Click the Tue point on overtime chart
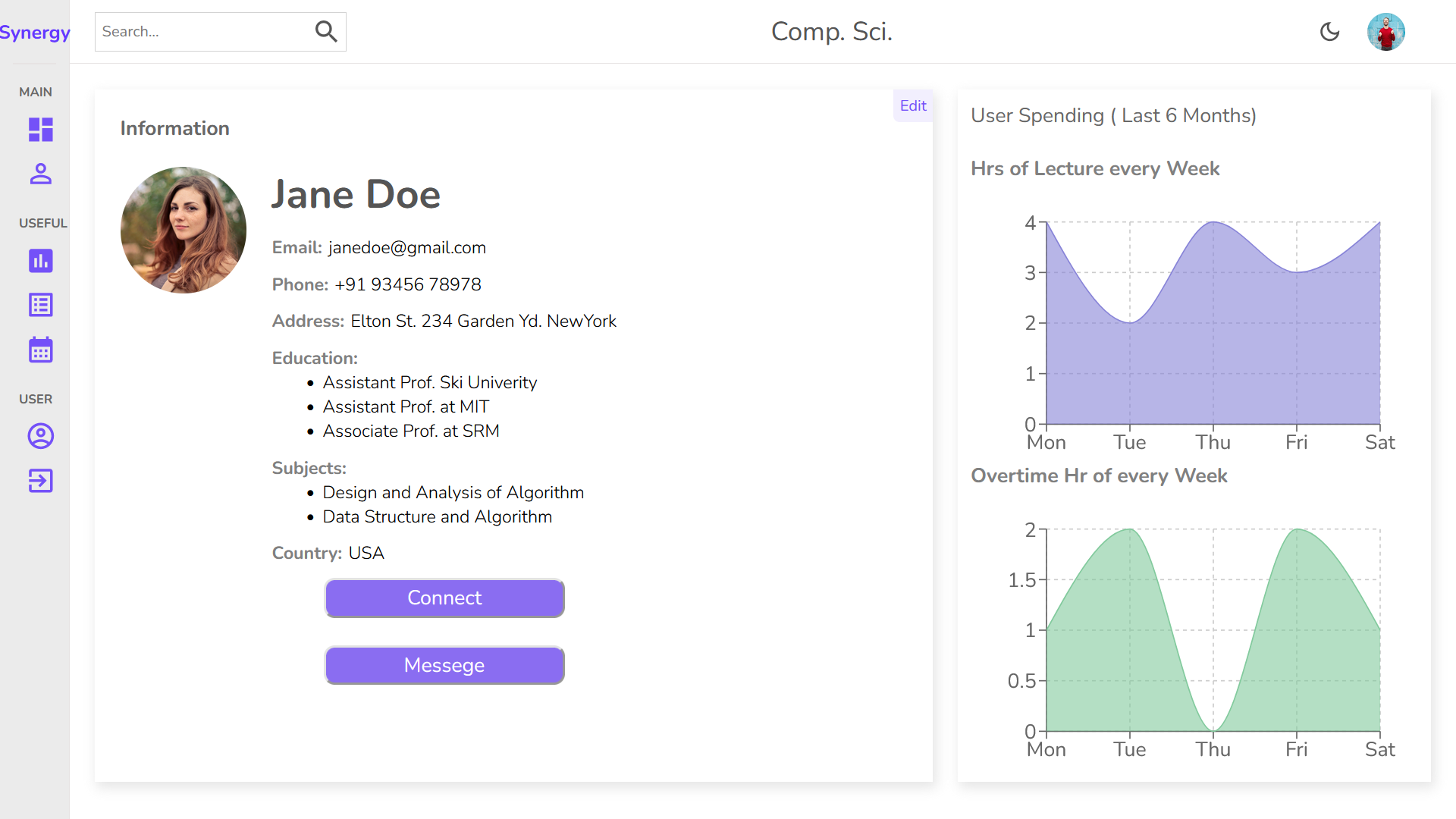The image size is (1456, 819). 1130,529
